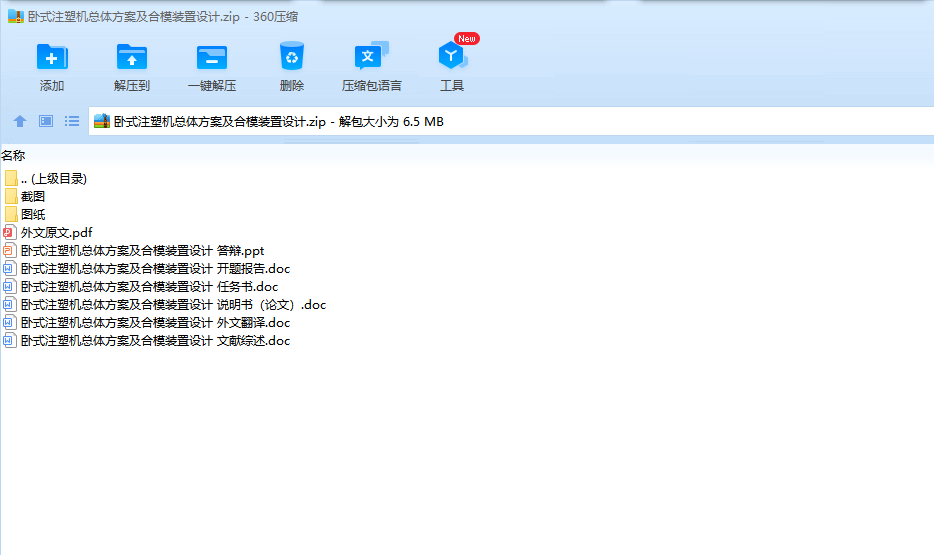Click the folder icon beside 上级目录
The image size is (934, 555).
[11, 178]
